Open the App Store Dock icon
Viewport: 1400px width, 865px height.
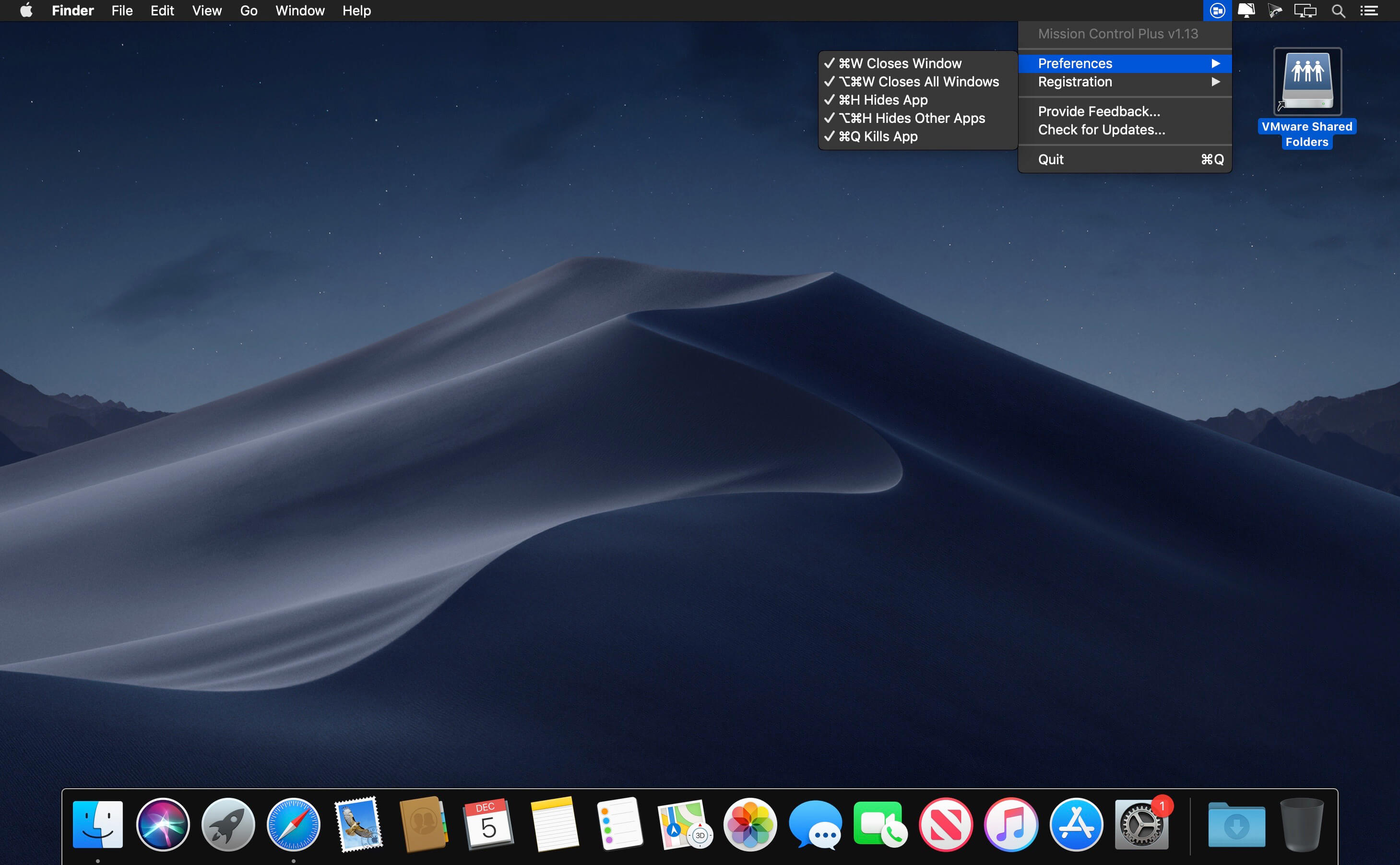point(1076,824)
